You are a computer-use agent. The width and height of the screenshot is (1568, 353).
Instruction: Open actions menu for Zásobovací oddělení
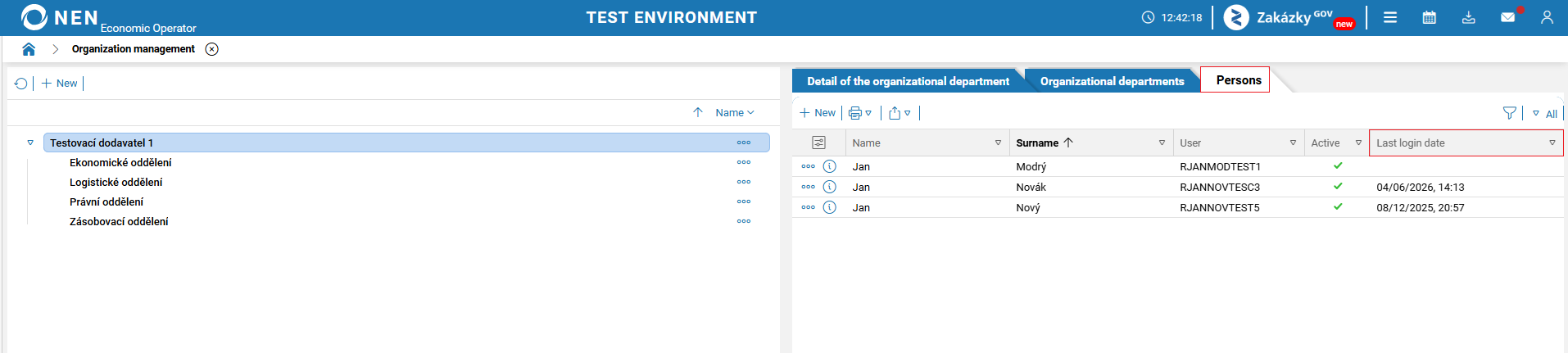(744, 221)
